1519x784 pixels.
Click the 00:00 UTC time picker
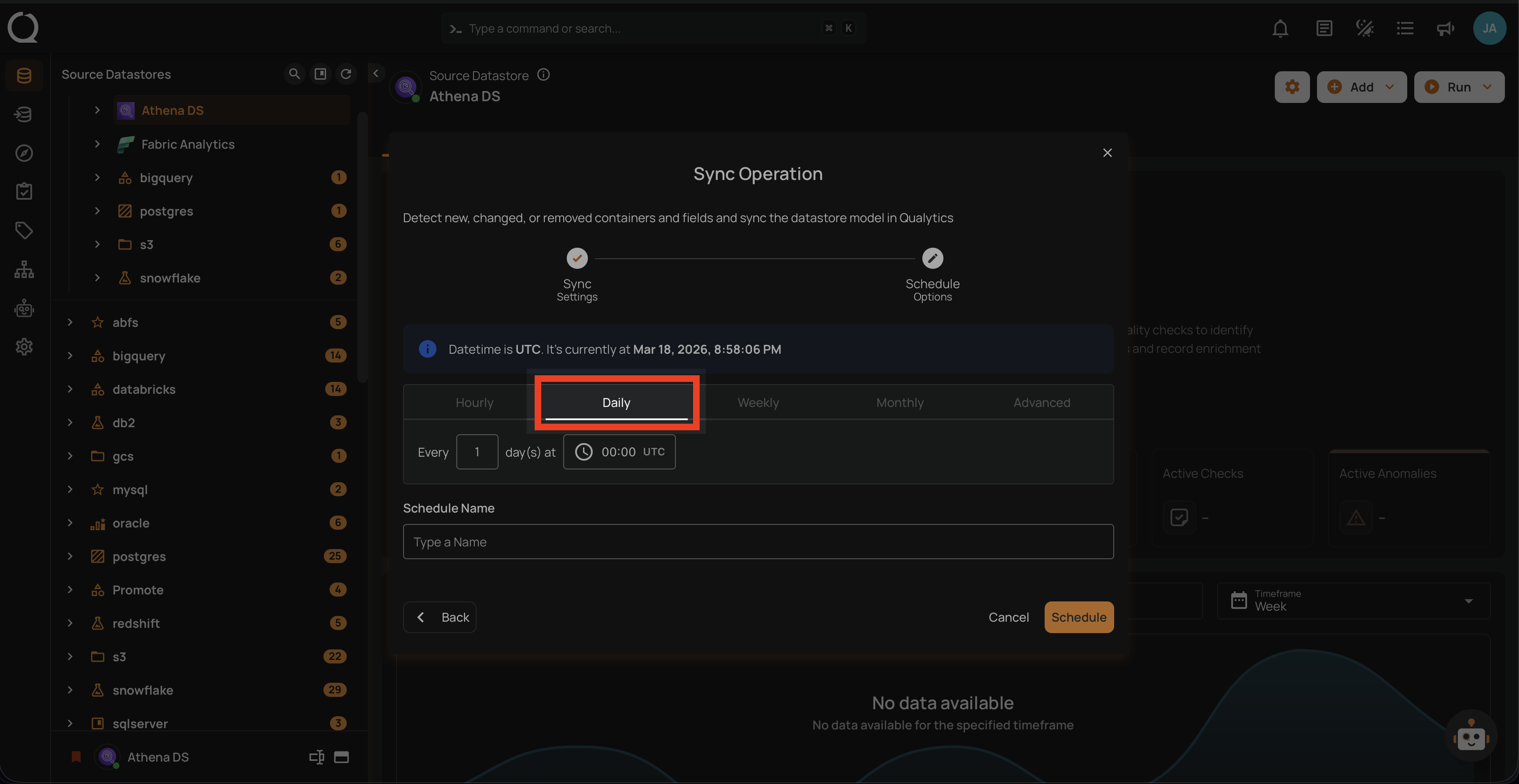pos(619,452)
